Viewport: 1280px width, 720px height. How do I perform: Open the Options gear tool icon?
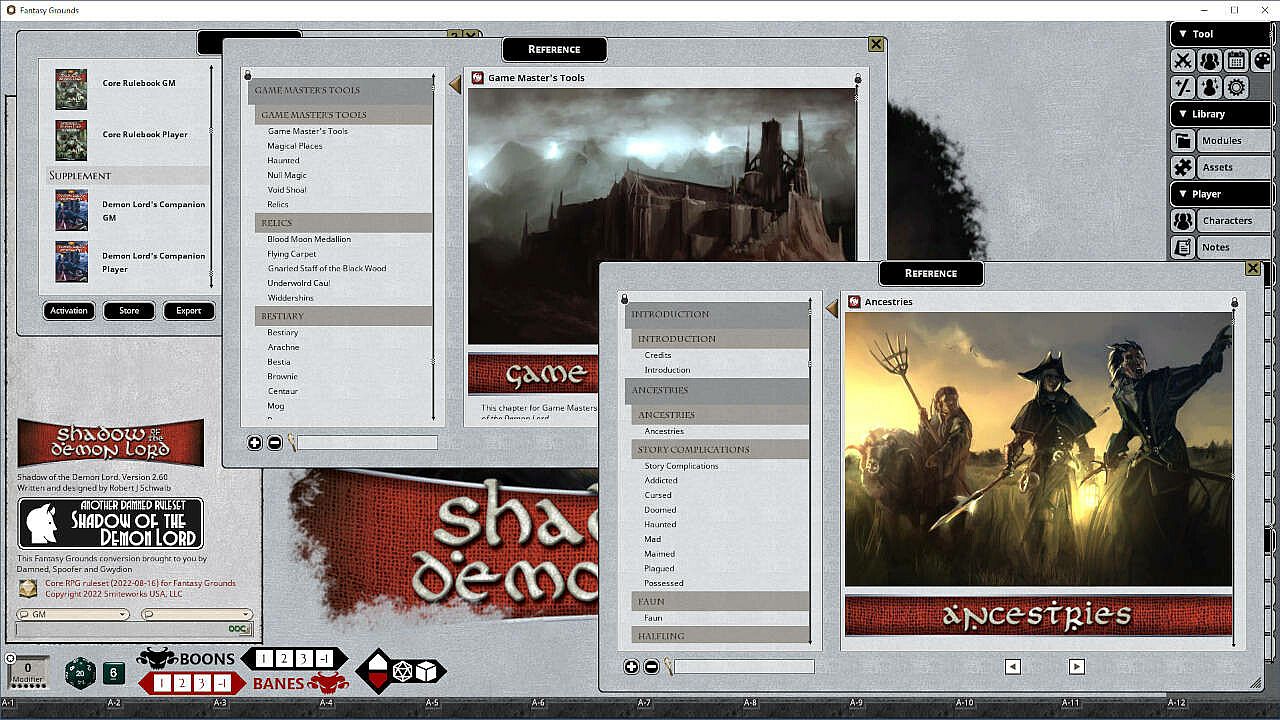click(1236, 87)
